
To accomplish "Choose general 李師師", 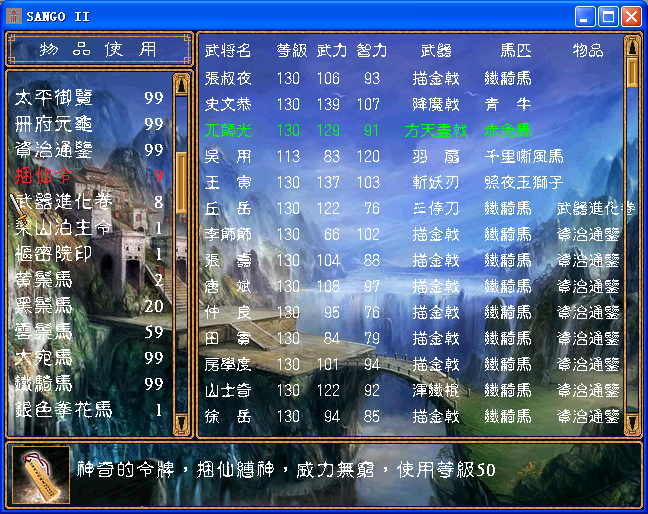I will (x=228, y=235).
